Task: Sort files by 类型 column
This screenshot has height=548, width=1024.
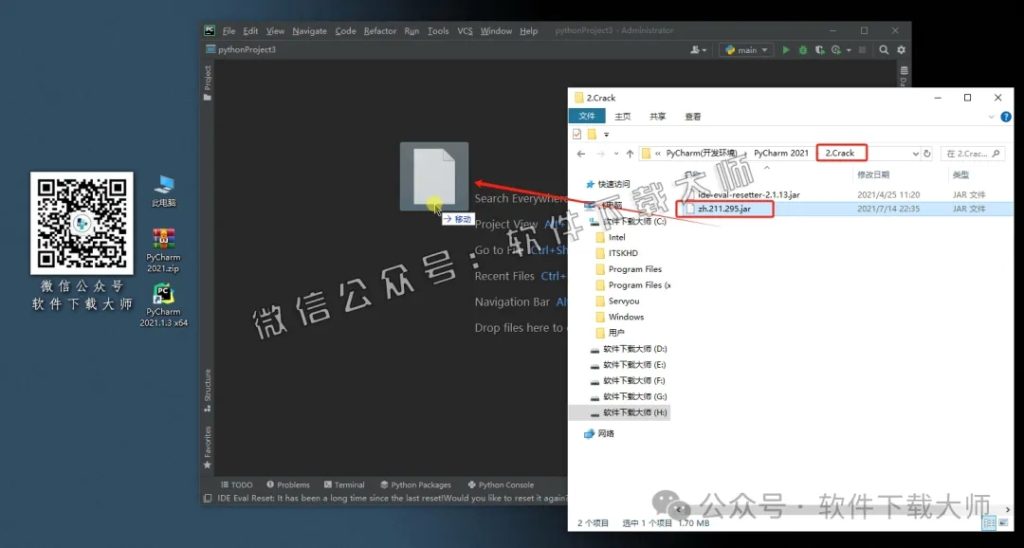Action: tap(961, 175)
